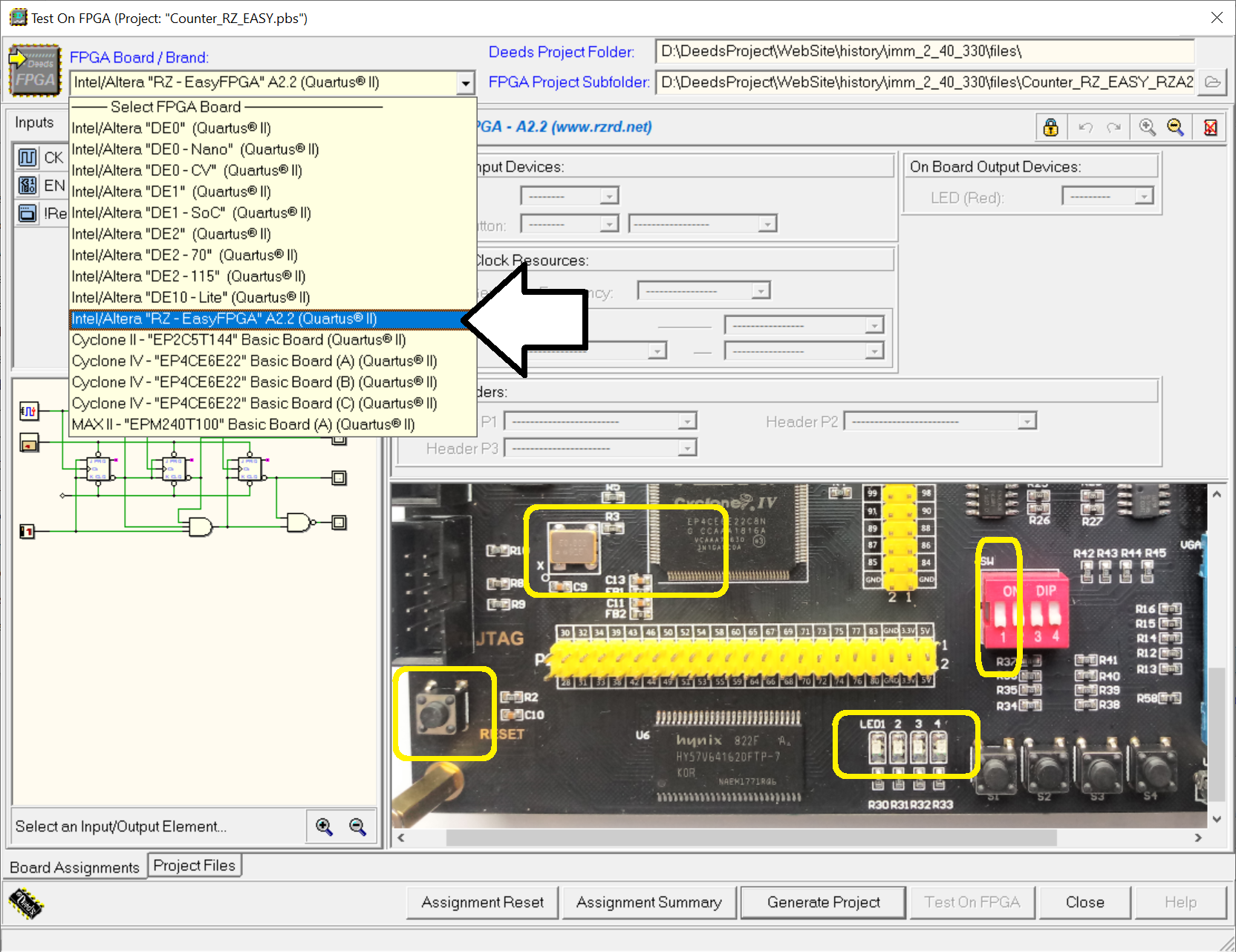
Task: Open the FPGA Board / Brand dropdown arrow
Action: tap(466, 82)
